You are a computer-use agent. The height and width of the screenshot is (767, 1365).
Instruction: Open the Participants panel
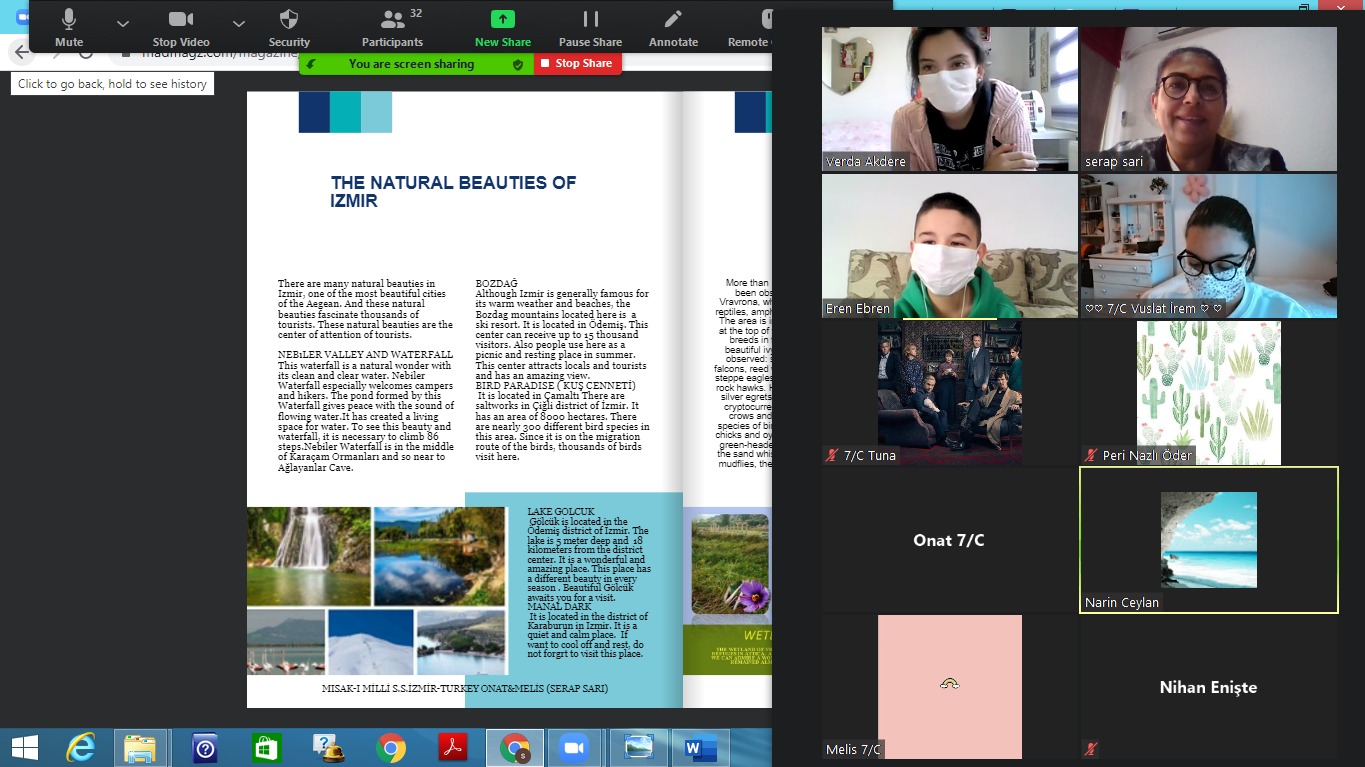(392, 26)
